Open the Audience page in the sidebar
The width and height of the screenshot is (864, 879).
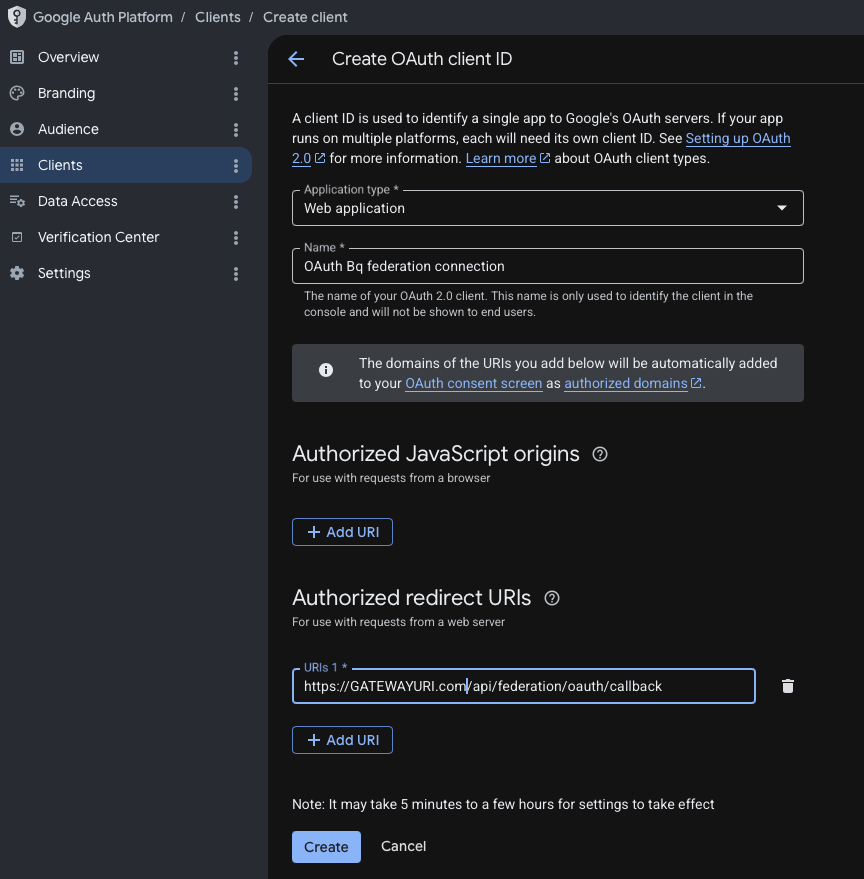tap(68, 129)
